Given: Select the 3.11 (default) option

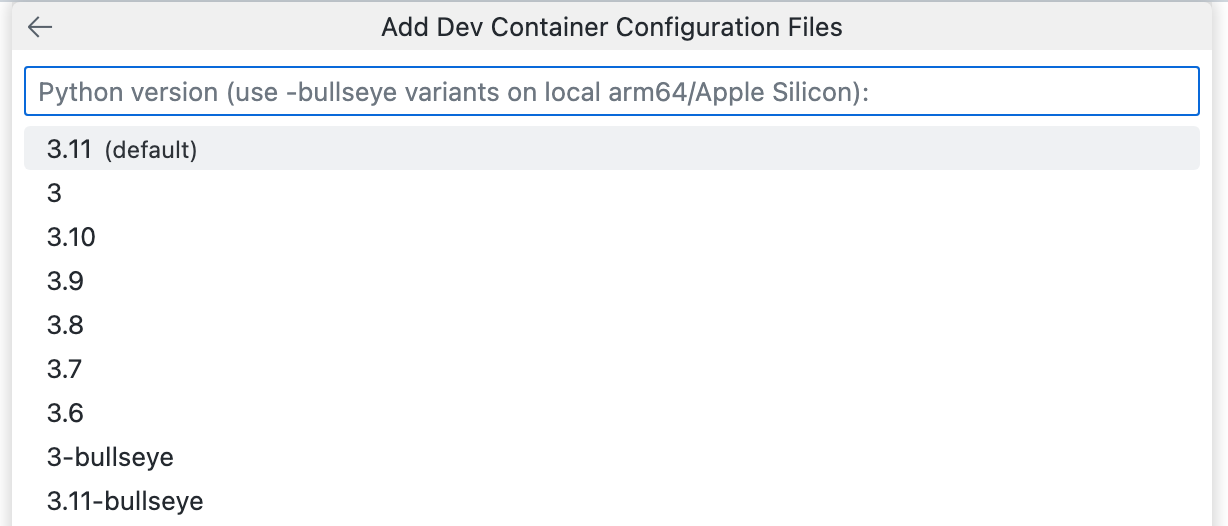Looking at the screenshot, I should pos(611,149).
